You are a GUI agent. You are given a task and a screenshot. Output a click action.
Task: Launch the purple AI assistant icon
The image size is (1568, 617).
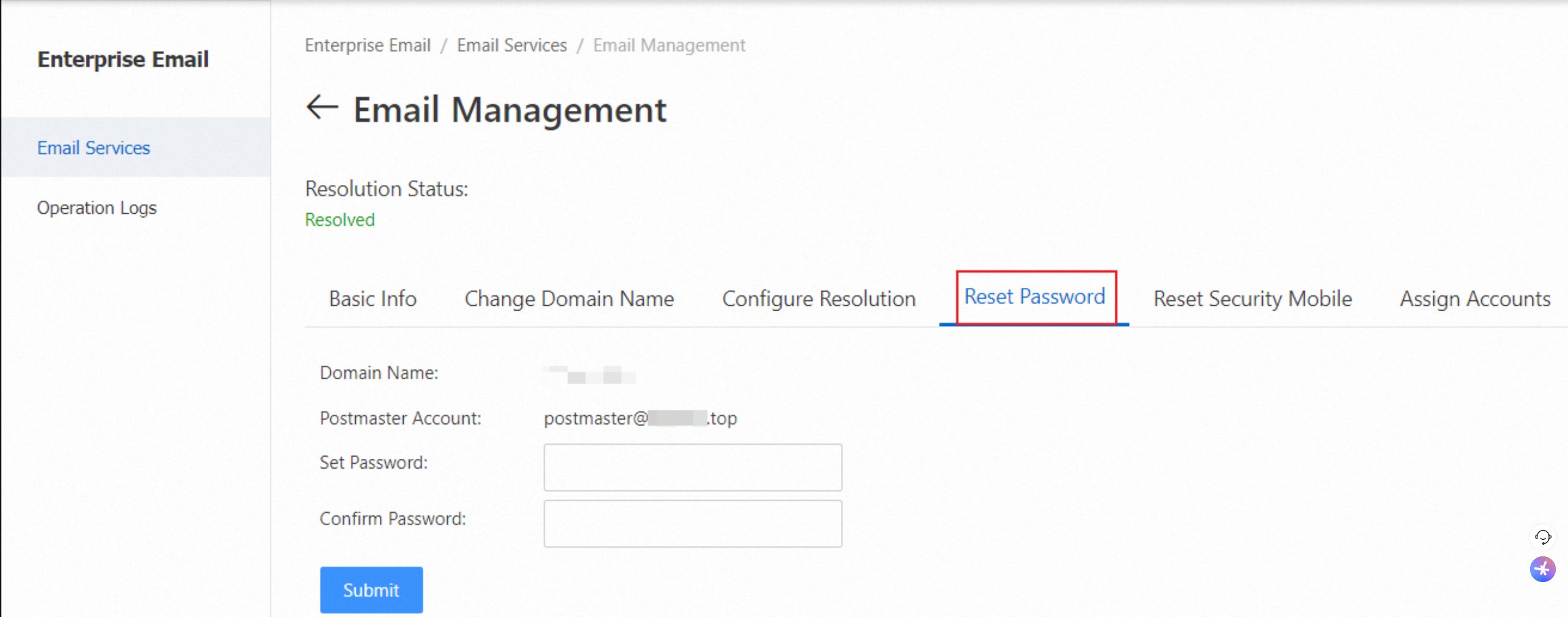(x=1542, y=569)
